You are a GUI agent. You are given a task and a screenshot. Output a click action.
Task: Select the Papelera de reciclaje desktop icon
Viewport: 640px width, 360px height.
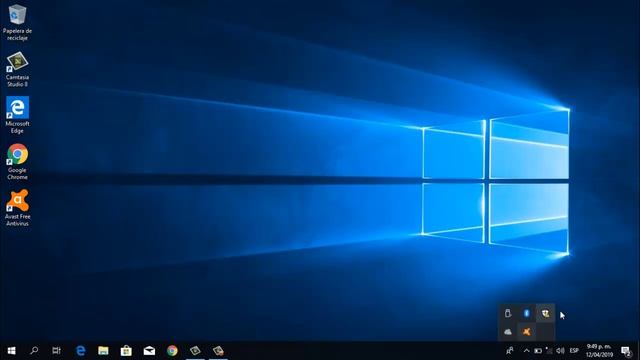(17, 22)
